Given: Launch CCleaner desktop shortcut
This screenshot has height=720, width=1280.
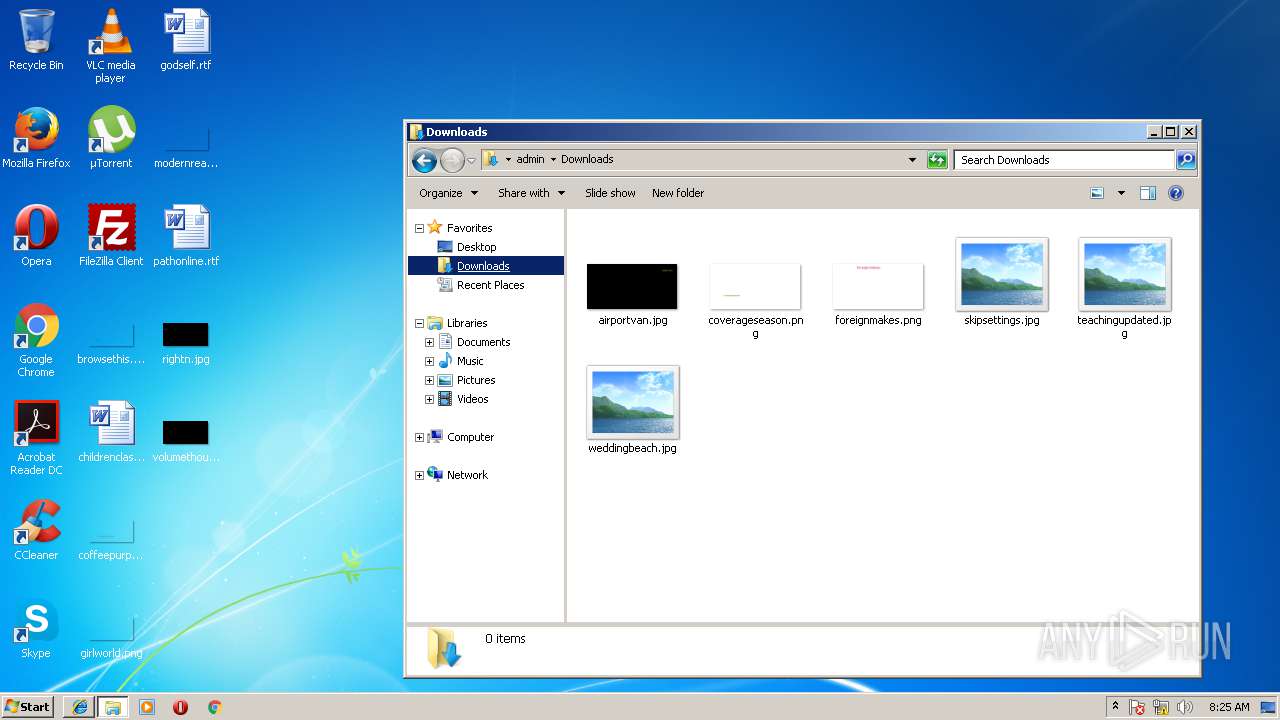Looking at the screenshot, I should (x=36, y=530).
